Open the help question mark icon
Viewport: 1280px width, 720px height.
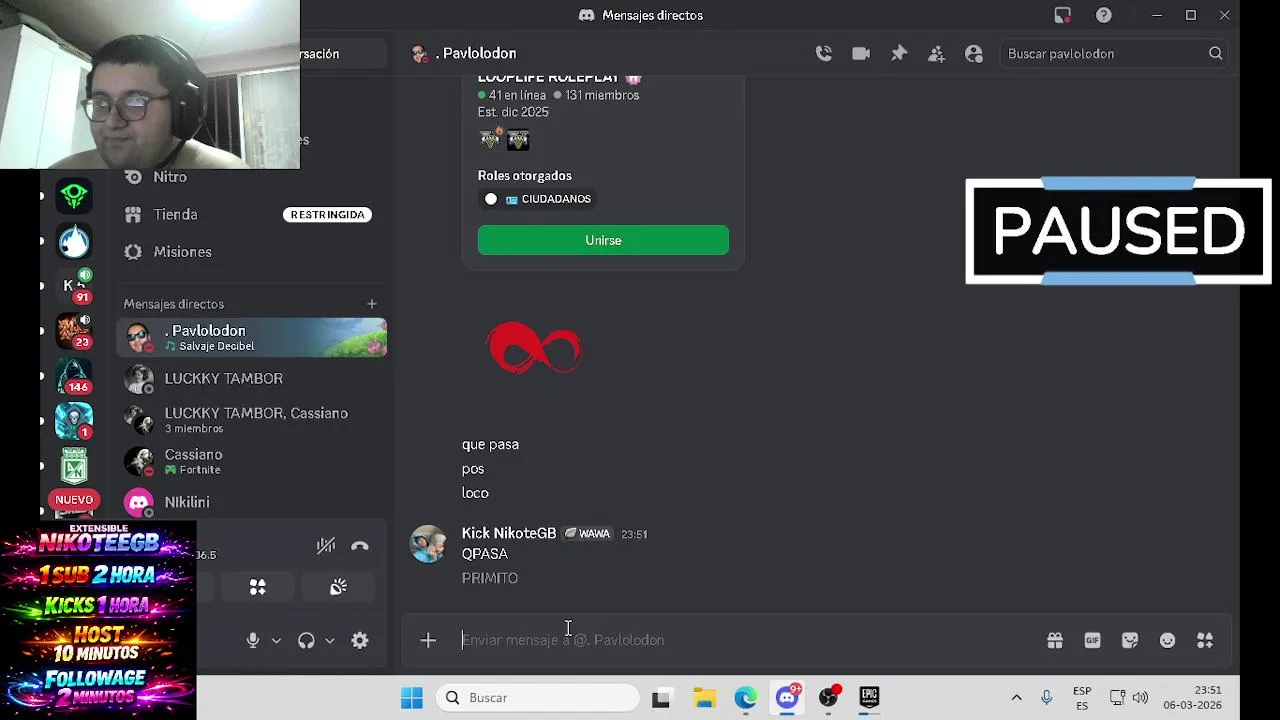[x=1103, y=15]
